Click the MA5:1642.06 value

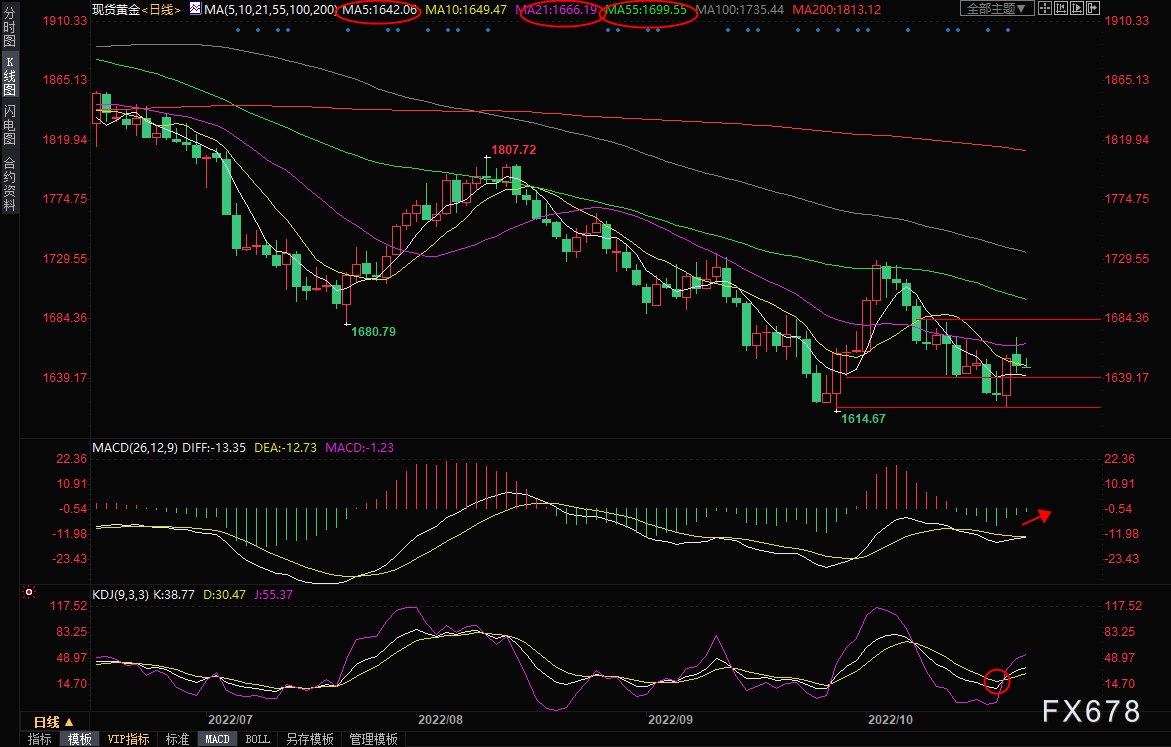(x=380, y=10)
